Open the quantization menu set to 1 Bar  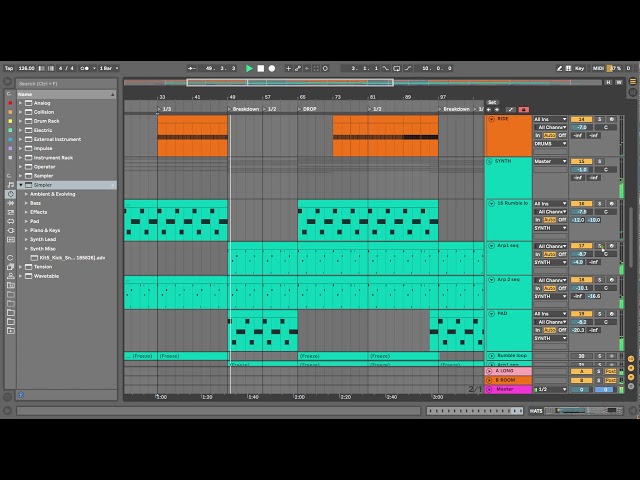(x=109, y=68)
